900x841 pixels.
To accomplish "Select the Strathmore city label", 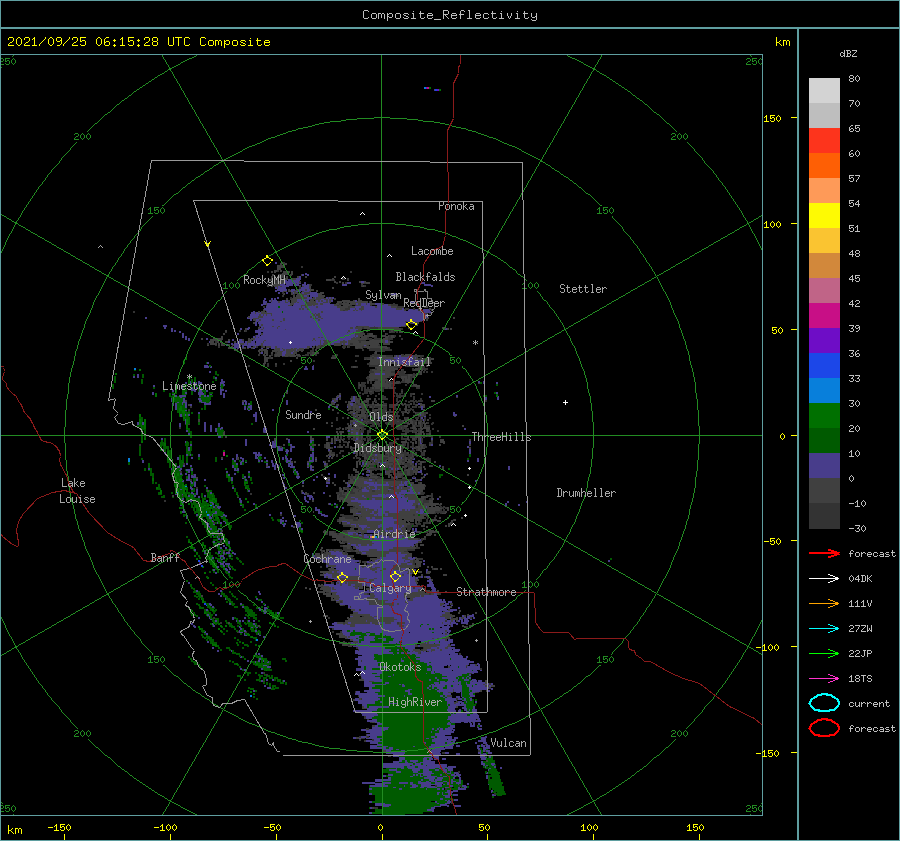I will pyautogui.click(x=486, y=592).
